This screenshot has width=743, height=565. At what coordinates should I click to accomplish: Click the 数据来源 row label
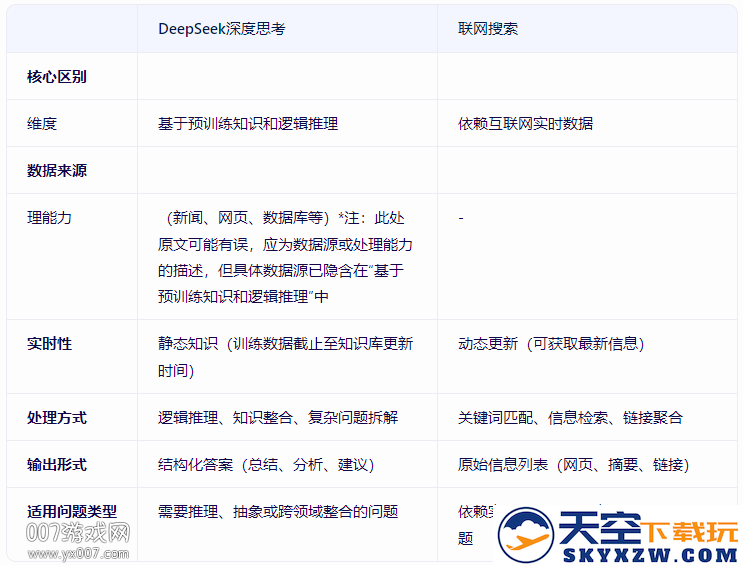point(57,171)
